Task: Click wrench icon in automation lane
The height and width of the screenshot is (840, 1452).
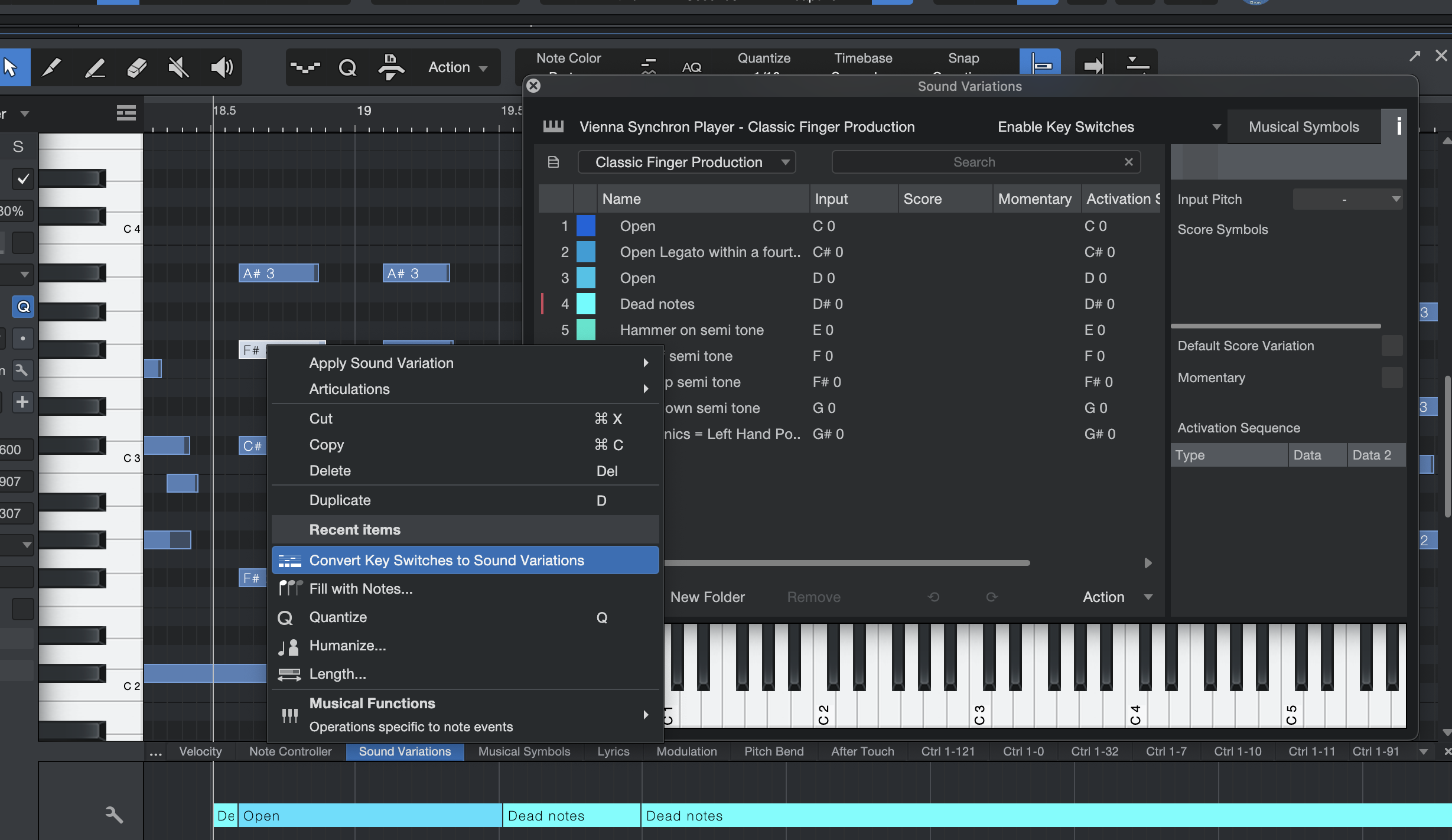Action: point(113,814)
